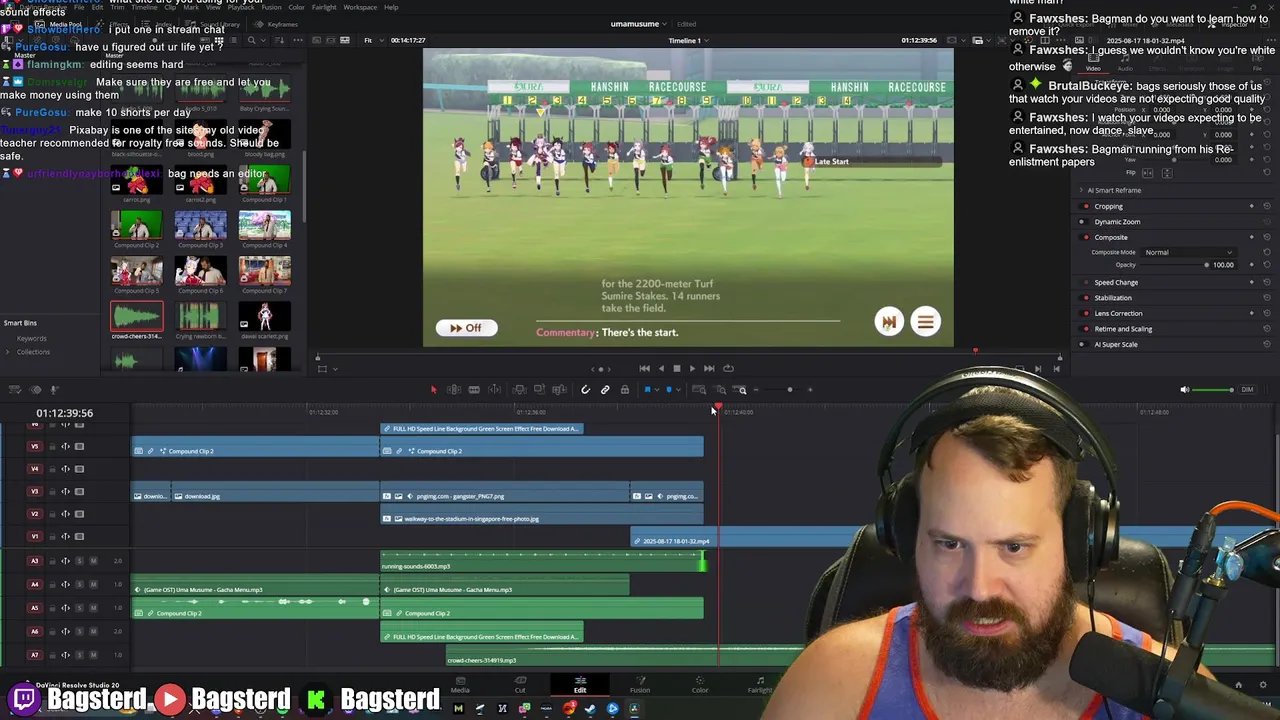Click Insert Clip edit icon
The height and width of the screenshot is (720, 1280).
519,390
